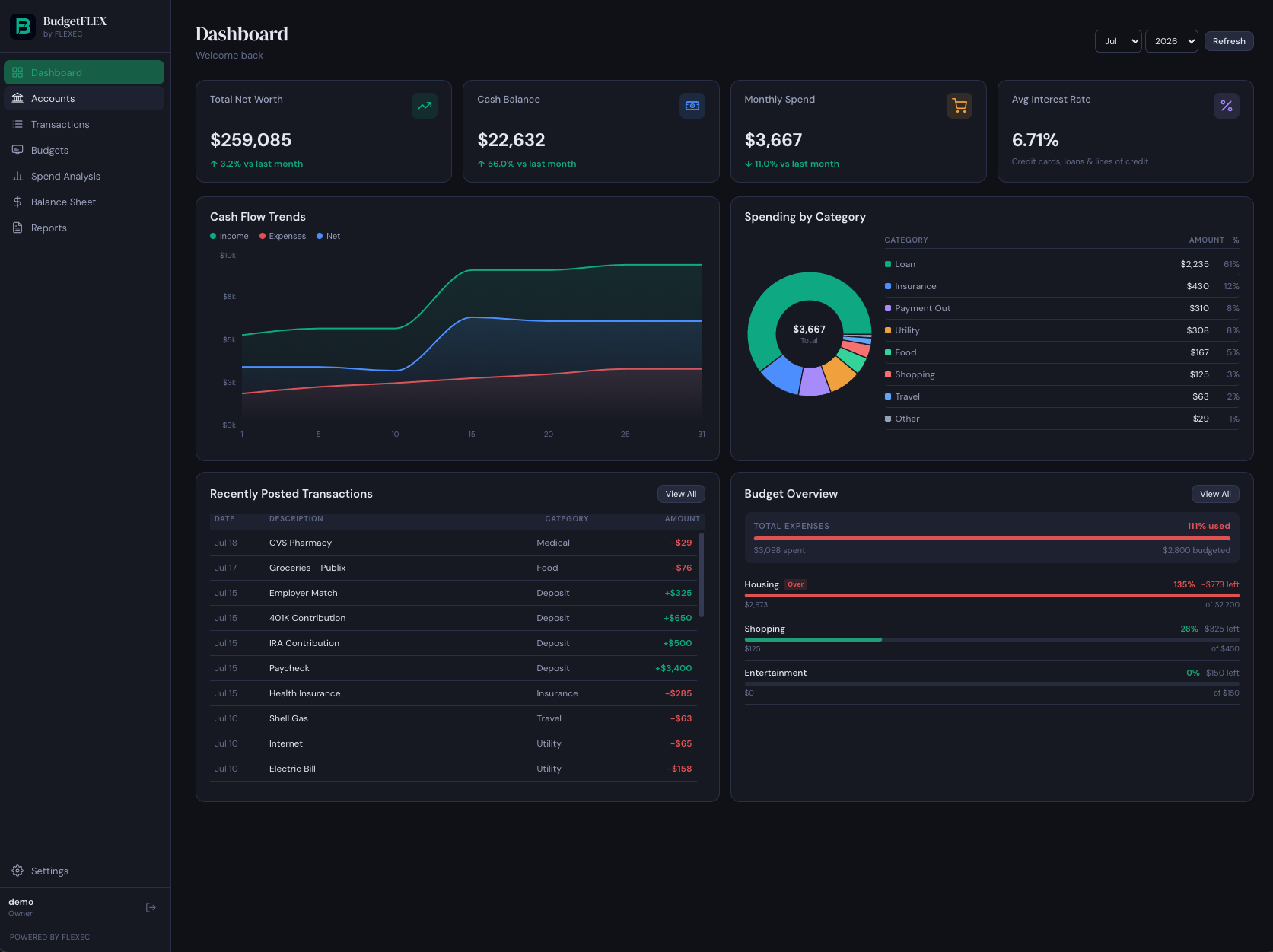Click View All in Budget Overview
The height and width of the screenshot is (952, 1273).
coord(1215,494)
